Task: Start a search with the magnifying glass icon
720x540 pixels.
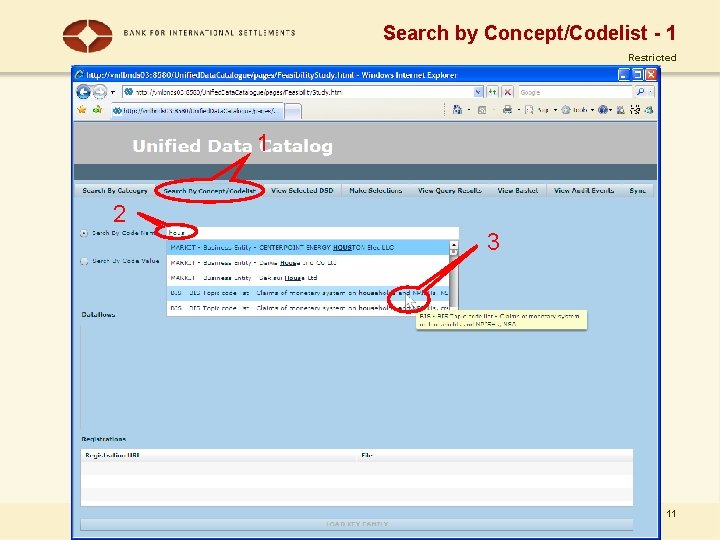Action: click(x=640, y=92)
